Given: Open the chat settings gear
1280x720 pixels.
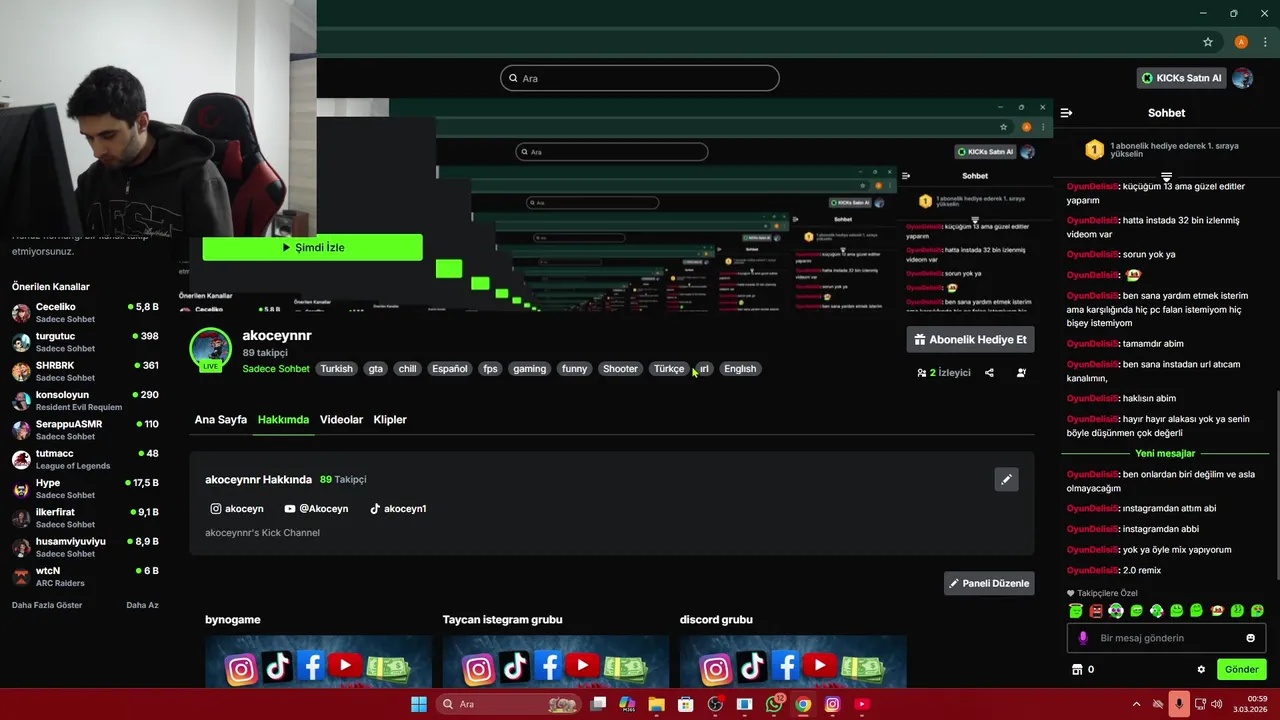Looking at the screenshot, I should (x=1201, y=669).
